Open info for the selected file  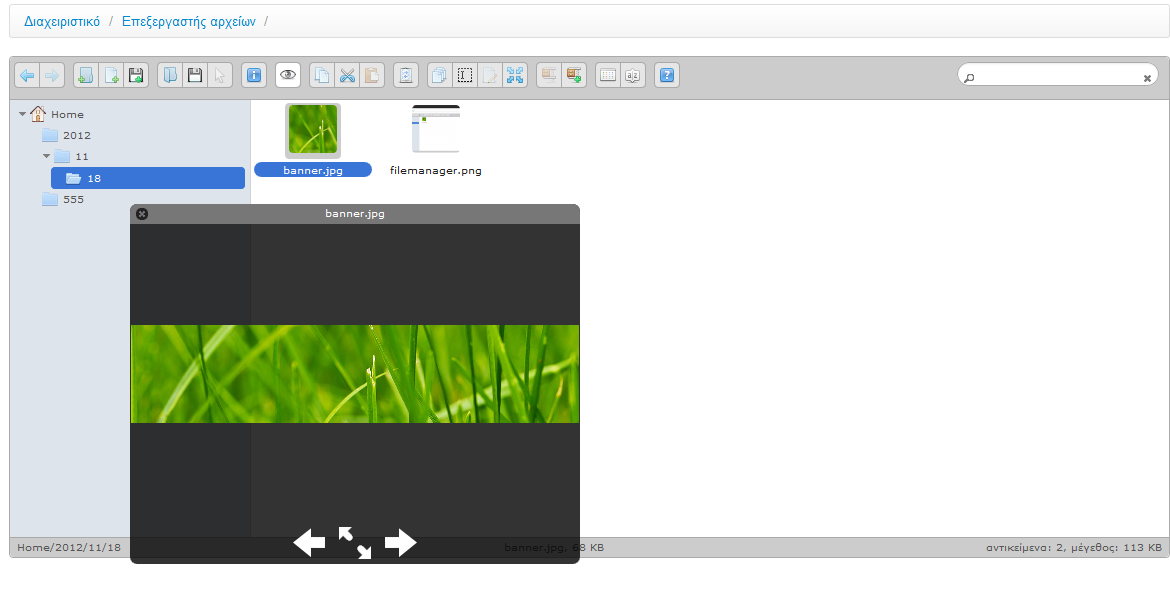tap(253, 75)
